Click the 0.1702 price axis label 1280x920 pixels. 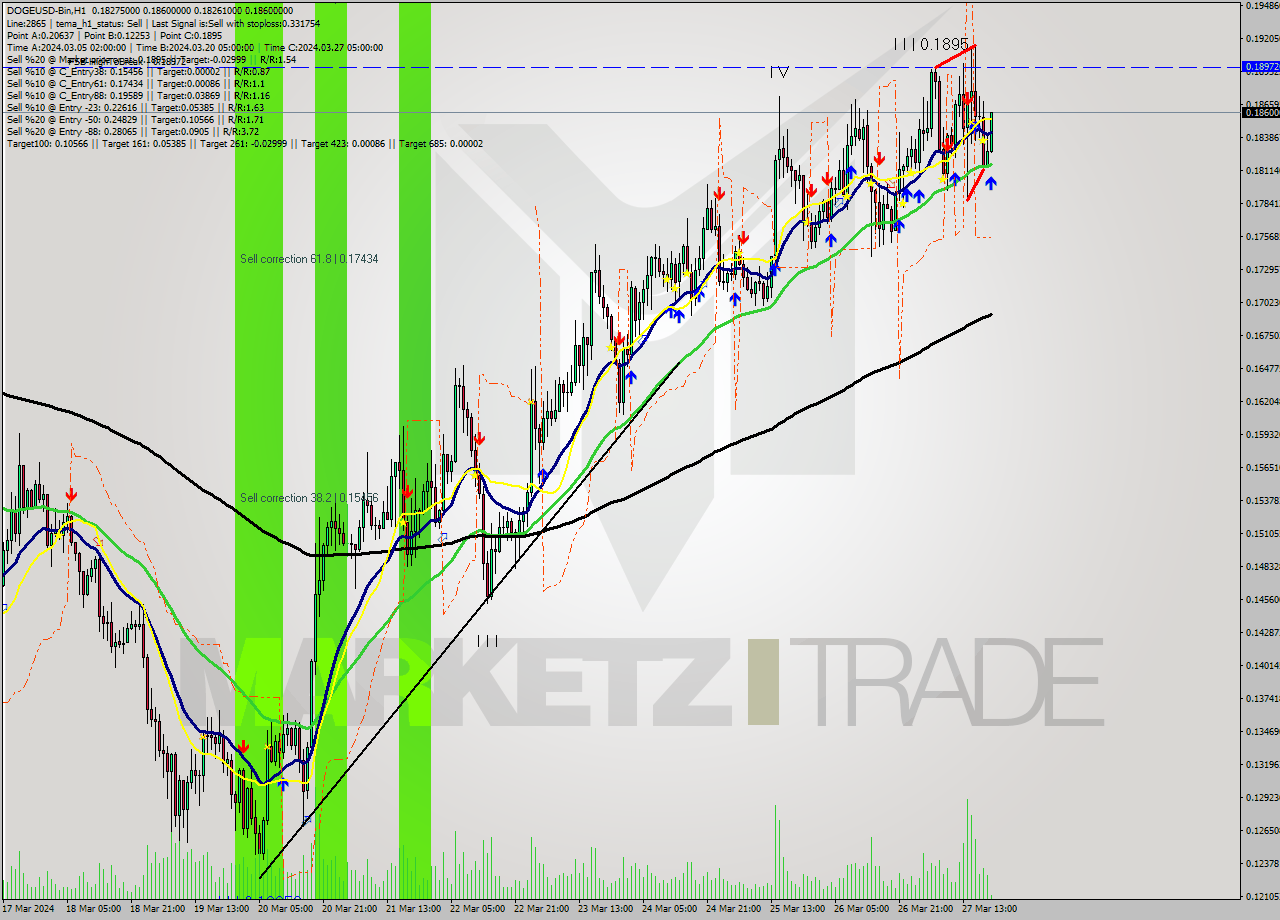click(1262, 303)
